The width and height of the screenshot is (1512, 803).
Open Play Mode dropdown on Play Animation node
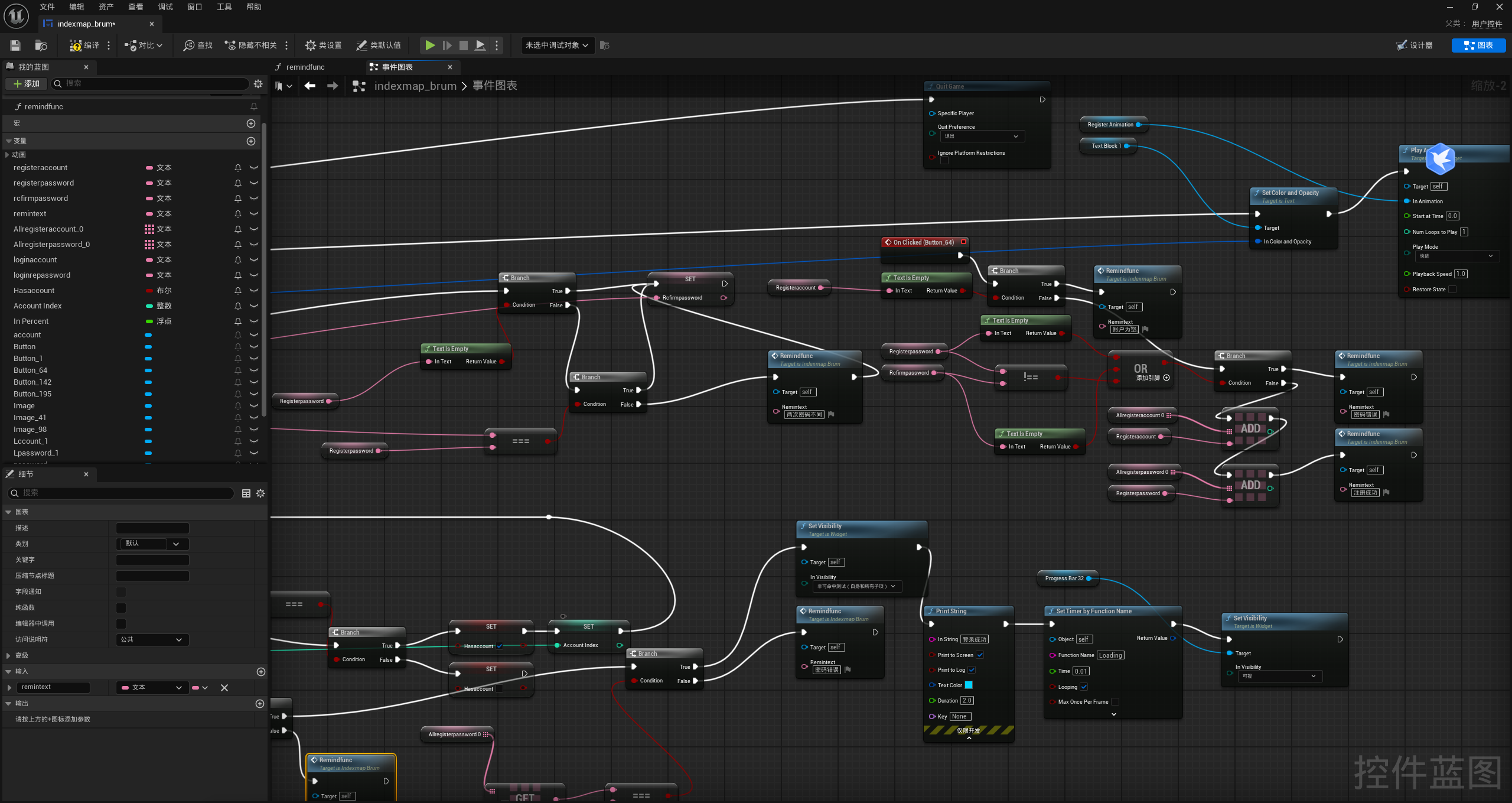pos(1456,256)
